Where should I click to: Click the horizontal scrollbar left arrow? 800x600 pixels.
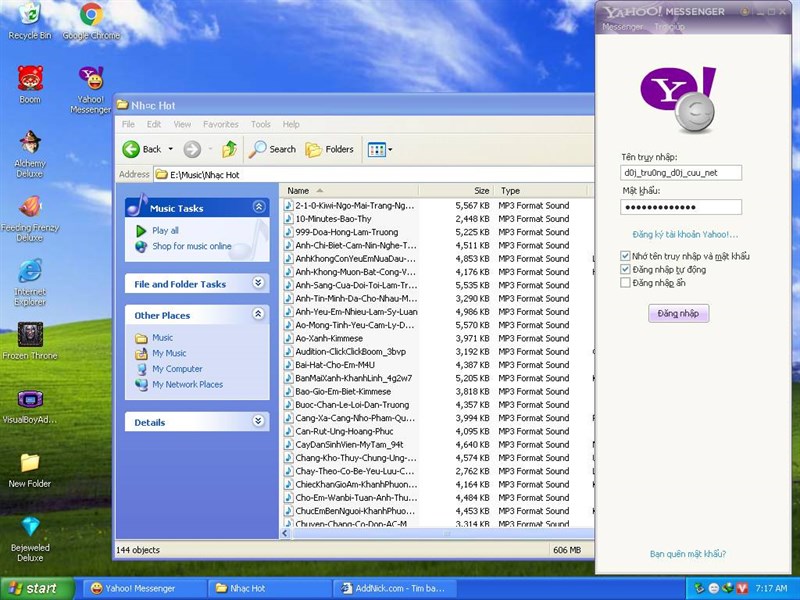[285, 534]
